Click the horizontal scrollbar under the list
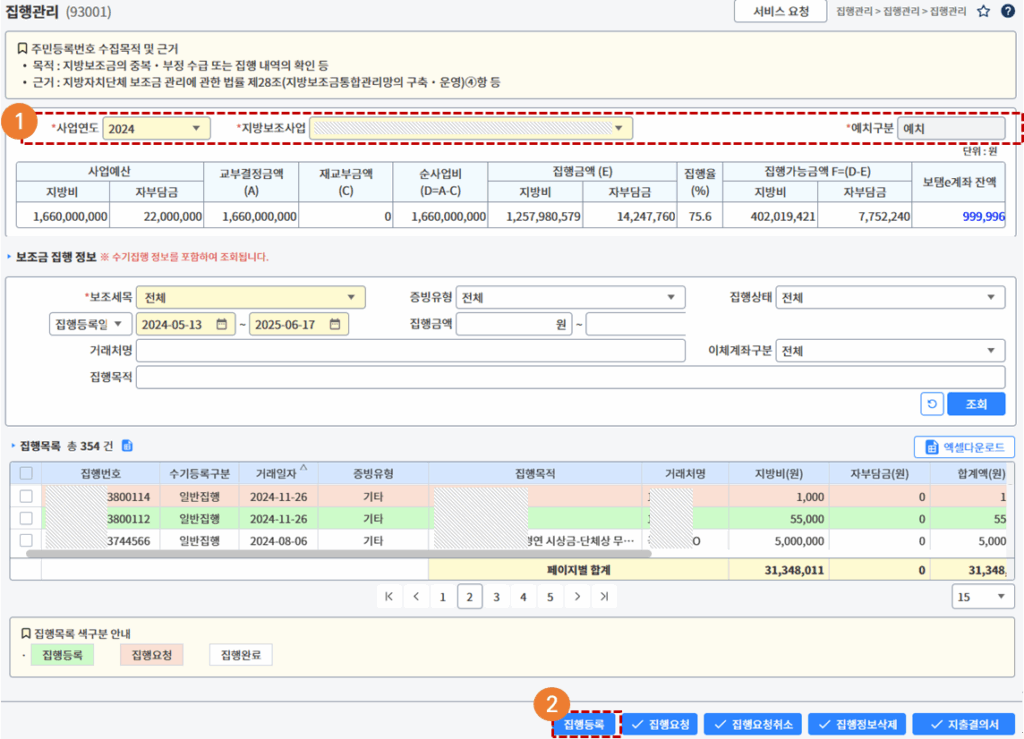The width and height of the screenshot is (1024, 739). click(338, 554)
